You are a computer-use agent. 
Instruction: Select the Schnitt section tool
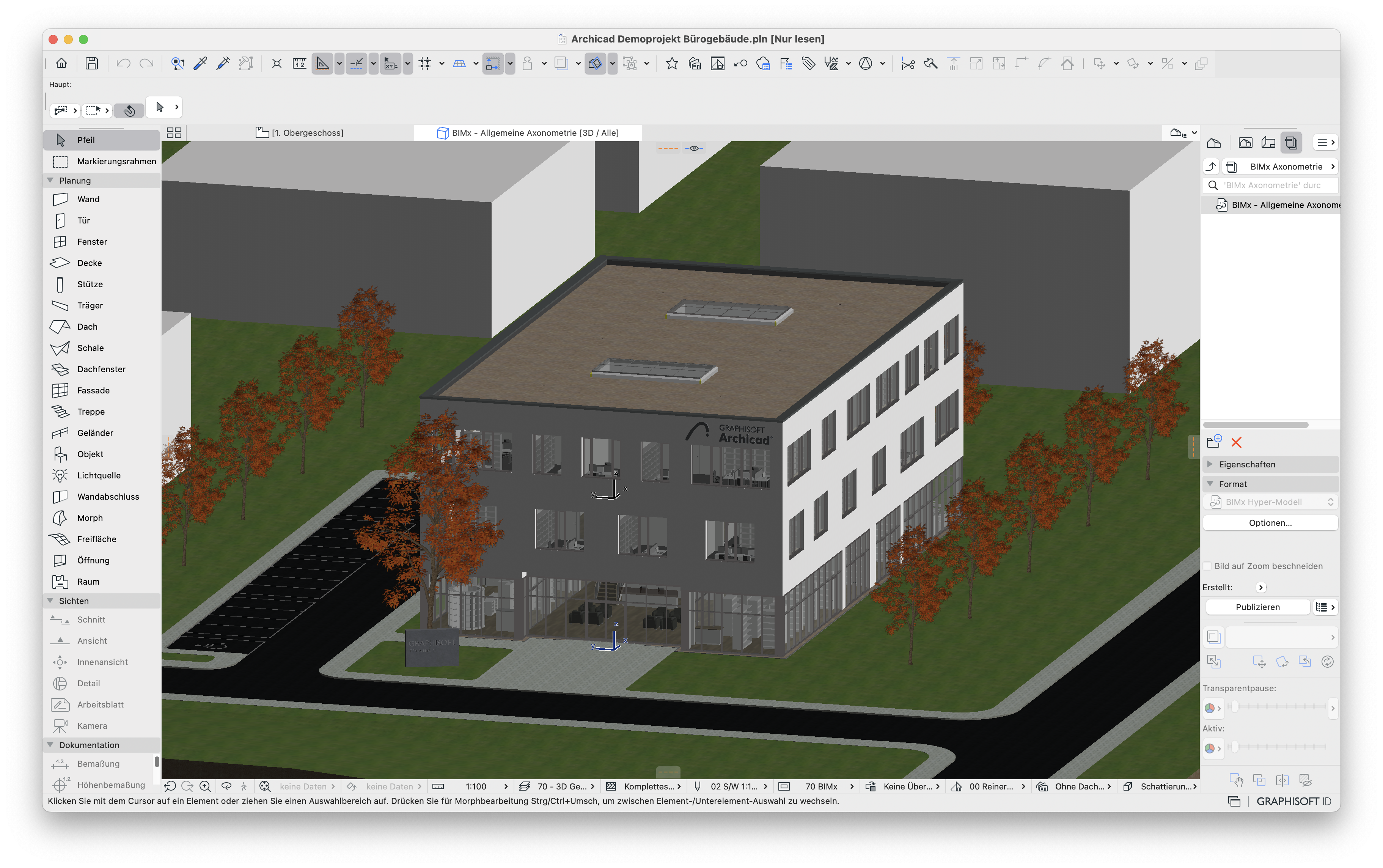pyautogui.click(x=102, y=620)
